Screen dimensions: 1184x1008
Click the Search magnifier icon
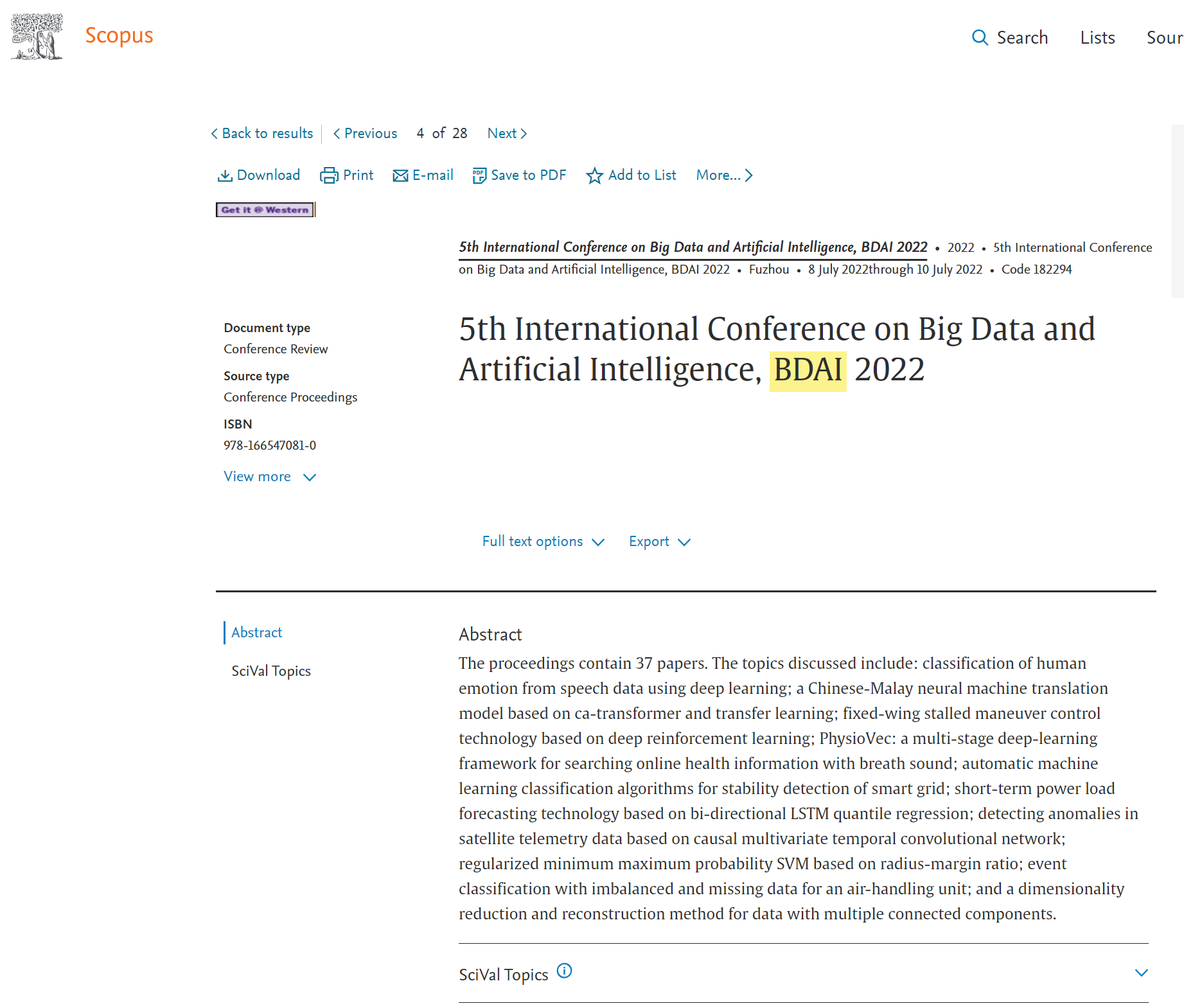tap(980, 38)
